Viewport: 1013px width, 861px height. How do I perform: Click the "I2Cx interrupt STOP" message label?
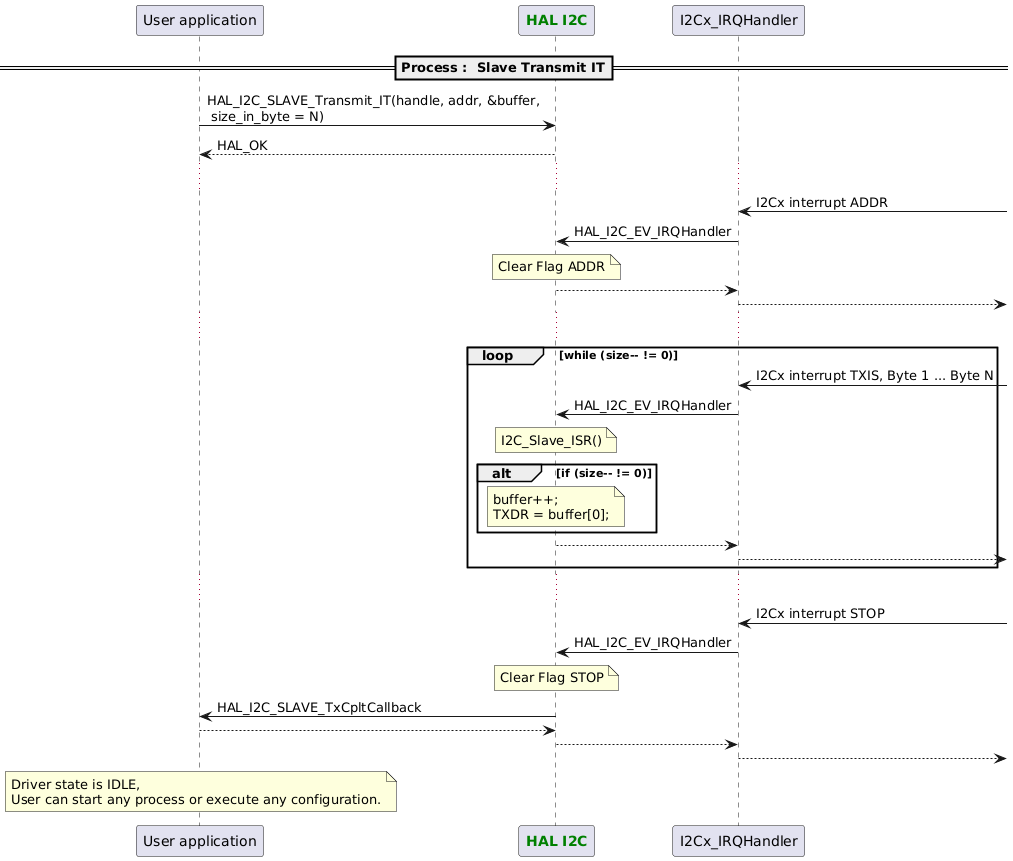tap(820, 613)
